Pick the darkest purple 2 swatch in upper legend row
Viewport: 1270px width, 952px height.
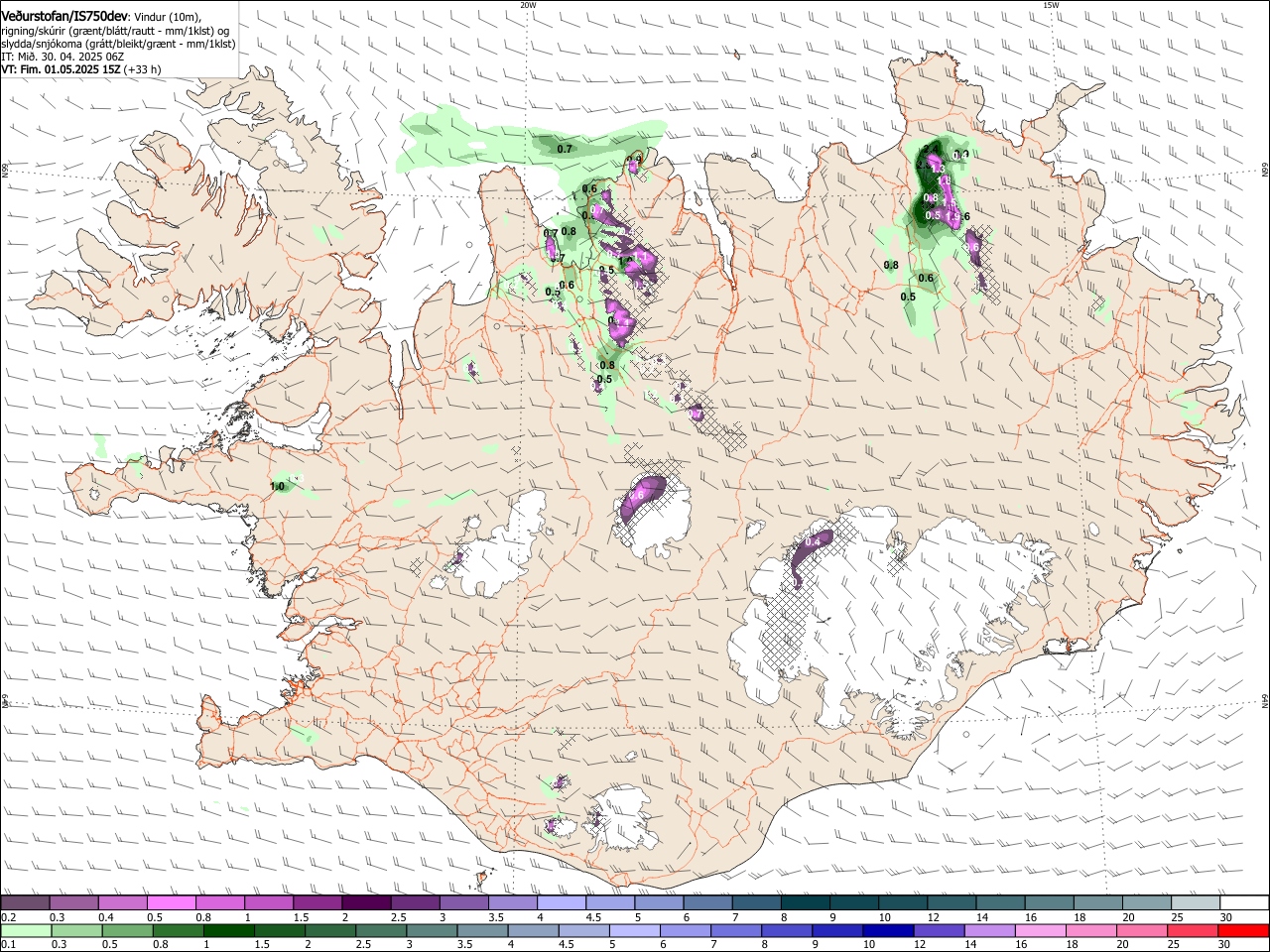pos(366,903)
